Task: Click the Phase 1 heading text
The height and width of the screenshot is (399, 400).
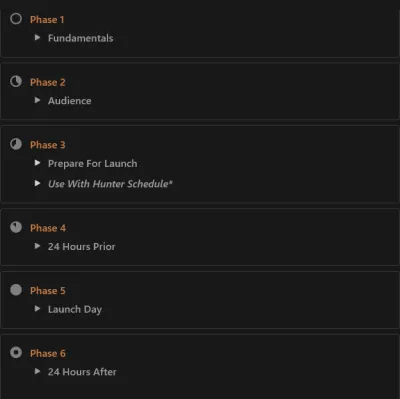Action: tap(47, 20)
